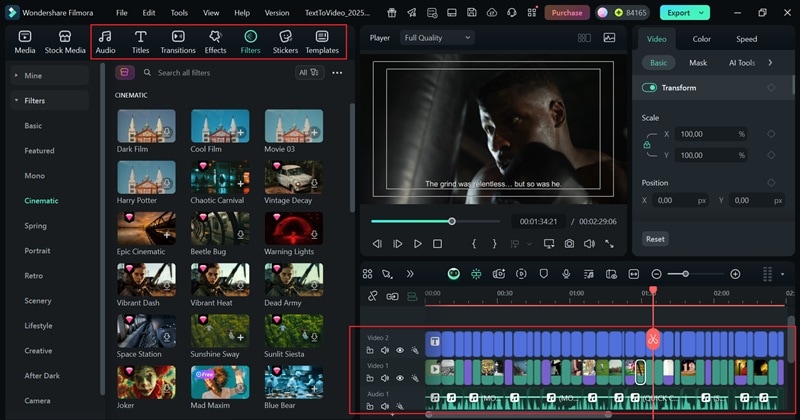Image resolution: width=800 pixels, height=420 pixels.
Task: Zoom out timeline with minus icon
Action: (657, 275)
